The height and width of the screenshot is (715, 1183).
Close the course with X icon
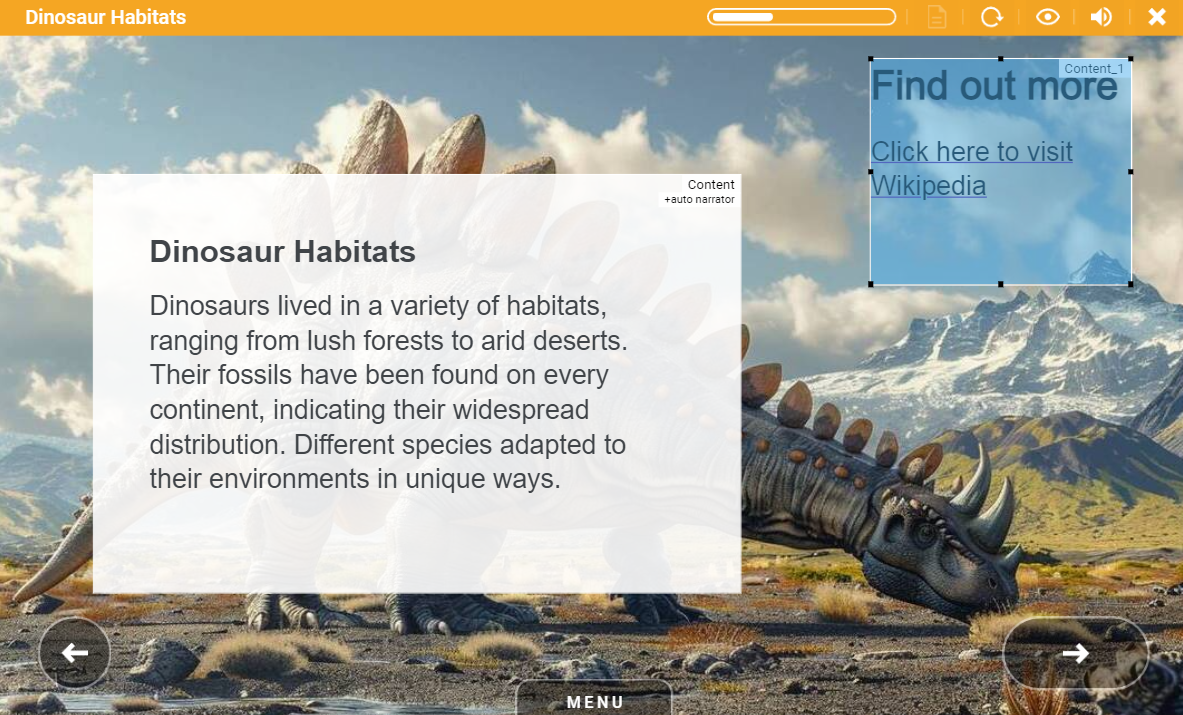pyautogui.click(x=1157, y=17)
